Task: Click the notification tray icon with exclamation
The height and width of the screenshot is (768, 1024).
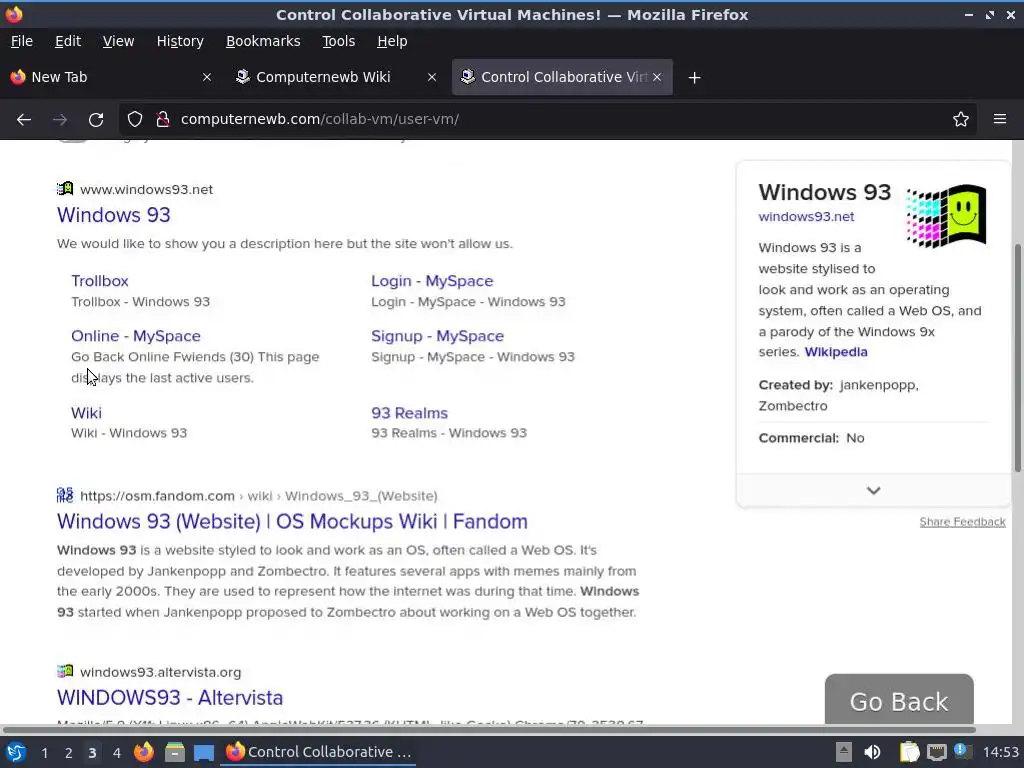Action: (x=961, y=751)
